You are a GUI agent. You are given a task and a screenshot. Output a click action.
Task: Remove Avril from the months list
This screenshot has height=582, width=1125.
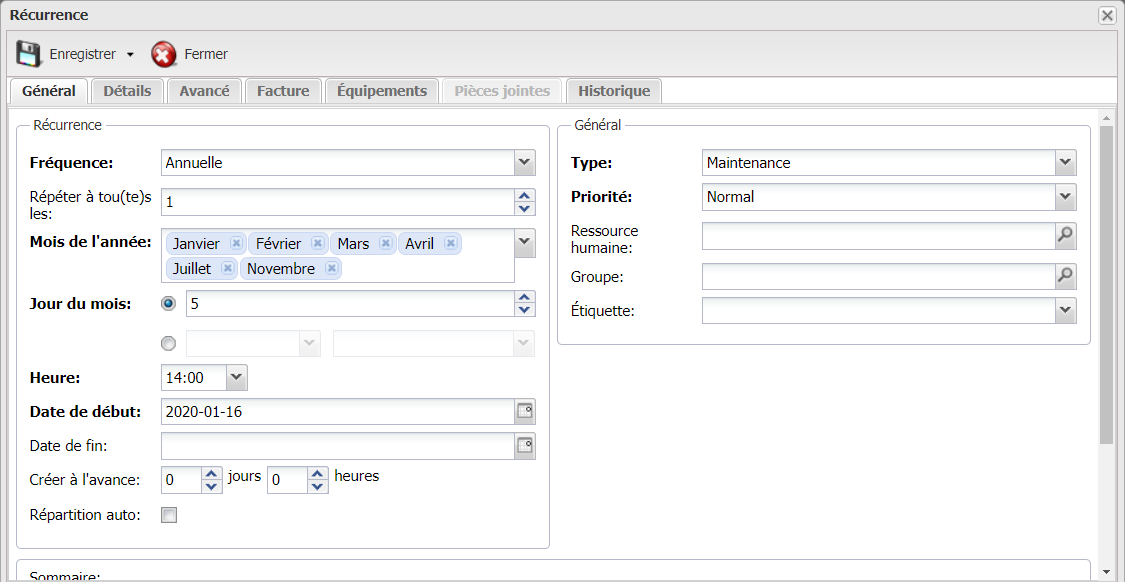click(450, 243)
